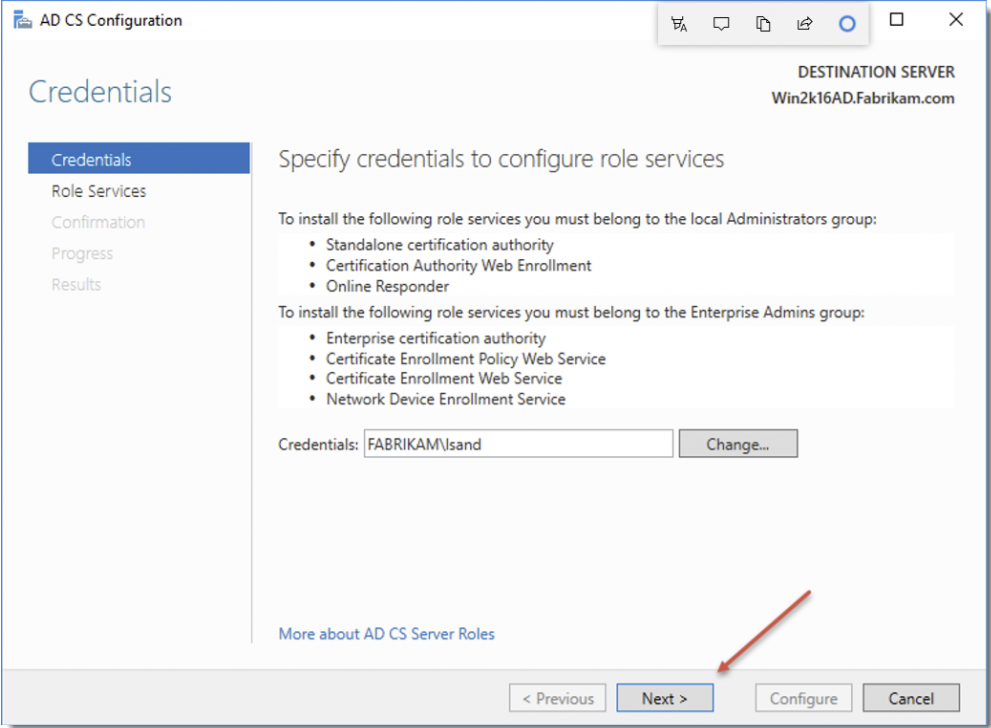Click the blue circle icon in the toolbar
Screen dimensions: 991x728
847,24
